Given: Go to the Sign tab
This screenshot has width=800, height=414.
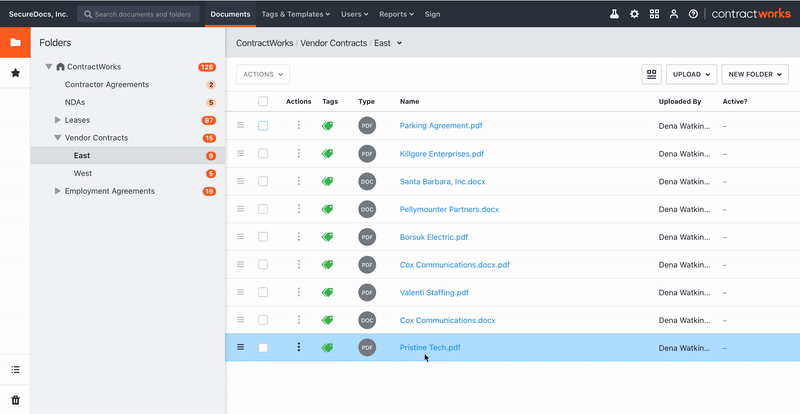Looking at the screenshot, I should pos(432,14).
